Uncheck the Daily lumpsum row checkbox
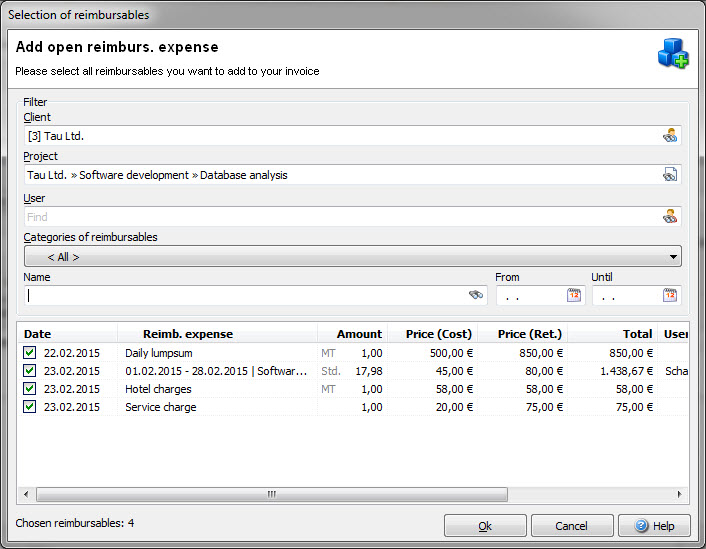 [x=29, y=353]
